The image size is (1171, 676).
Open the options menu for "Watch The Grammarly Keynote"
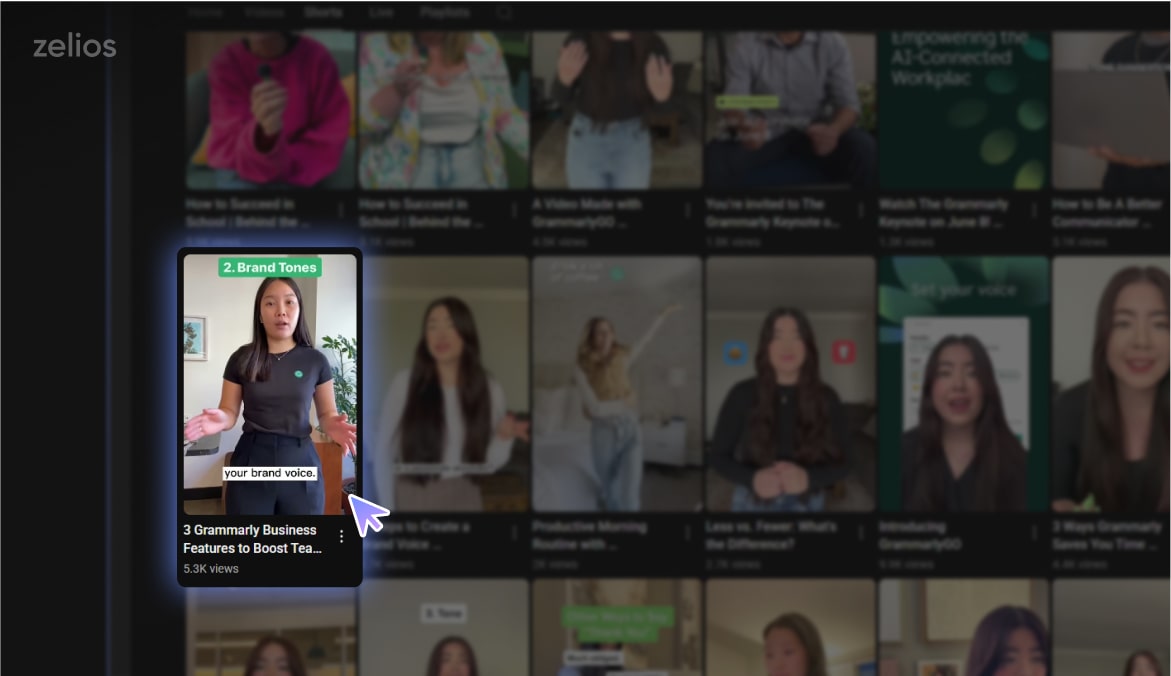(1037, 210)
